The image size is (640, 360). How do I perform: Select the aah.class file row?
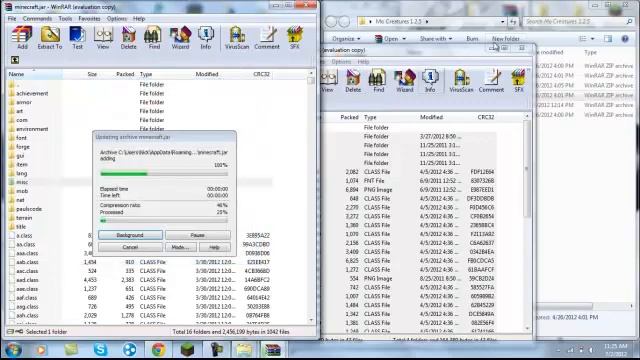tap(140, 316)
